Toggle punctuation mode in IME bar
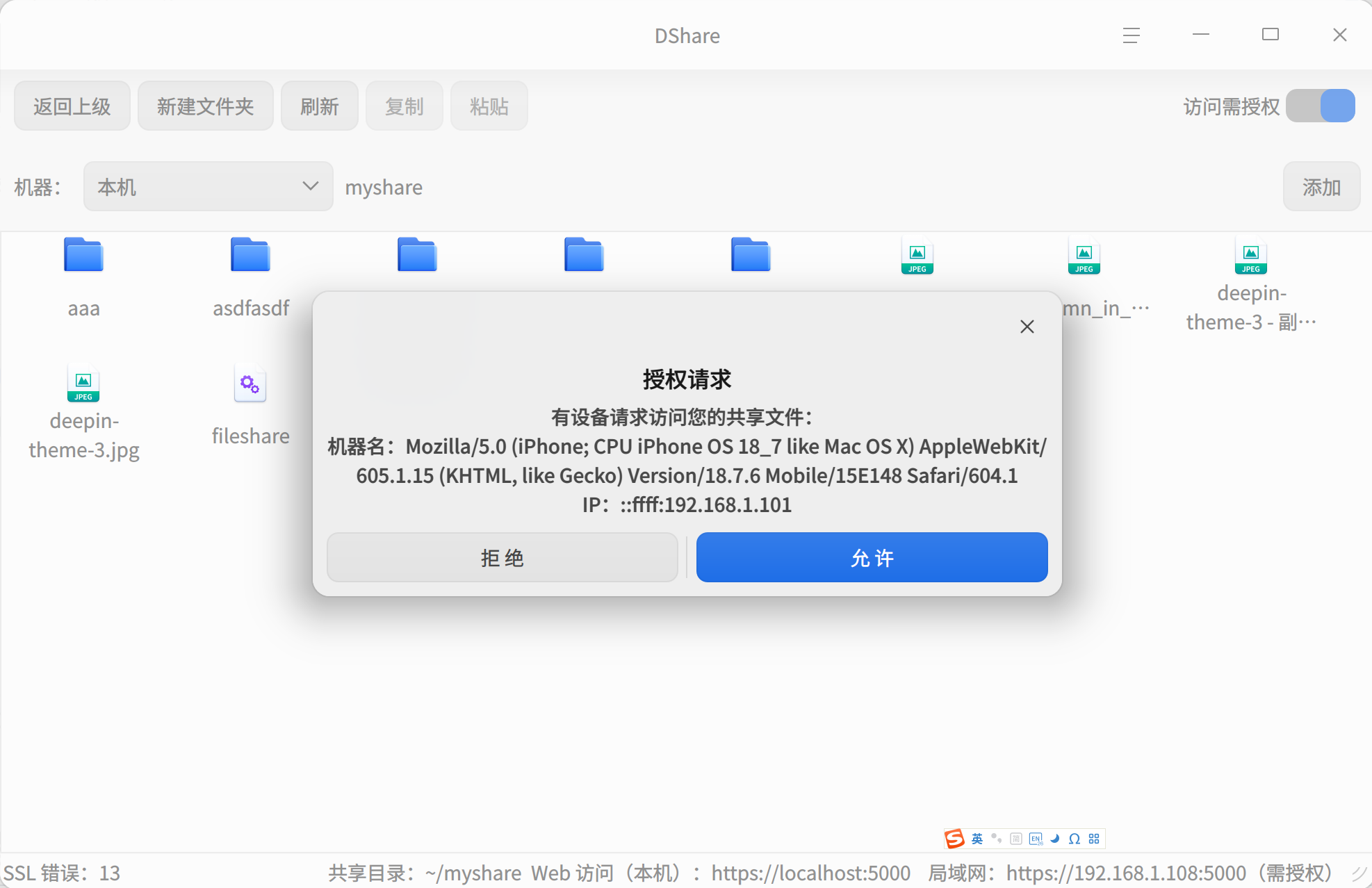Image resolution: width=1372 pixels, height=888 pixels. coord(997,839)
